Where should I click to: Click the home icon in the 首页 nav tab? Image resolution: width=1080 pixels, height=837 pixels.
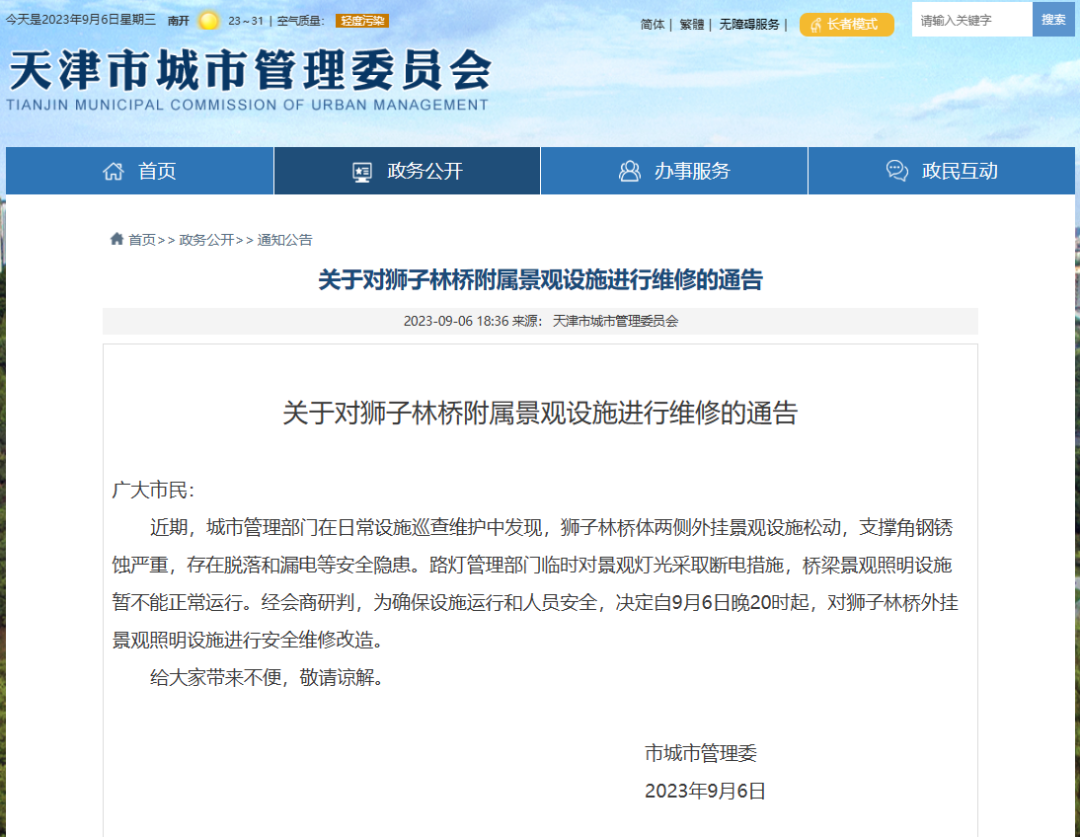pyautogui.click(x=113, y=171)
